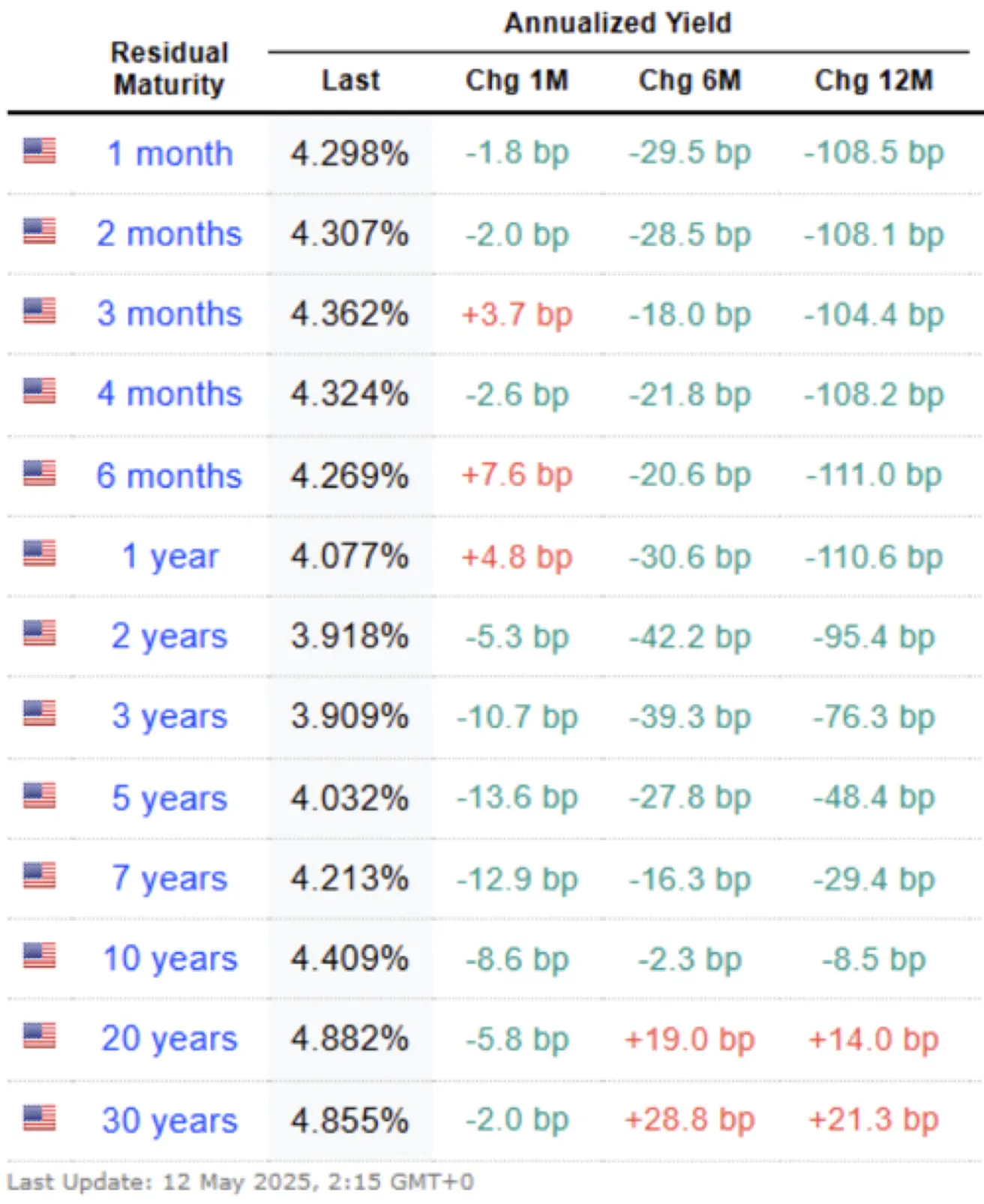Click the Chg 1M column header
Screen dimensions: 984x1204
pyautogui.click(x=517, y=80)
